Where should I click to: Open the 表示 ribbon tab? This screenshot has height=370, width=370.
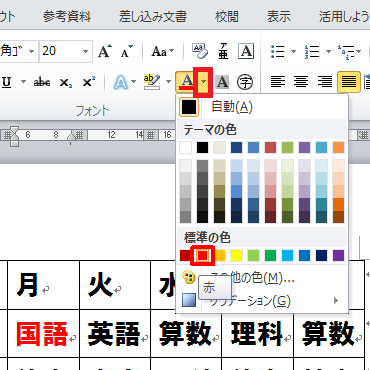(279, 17)
